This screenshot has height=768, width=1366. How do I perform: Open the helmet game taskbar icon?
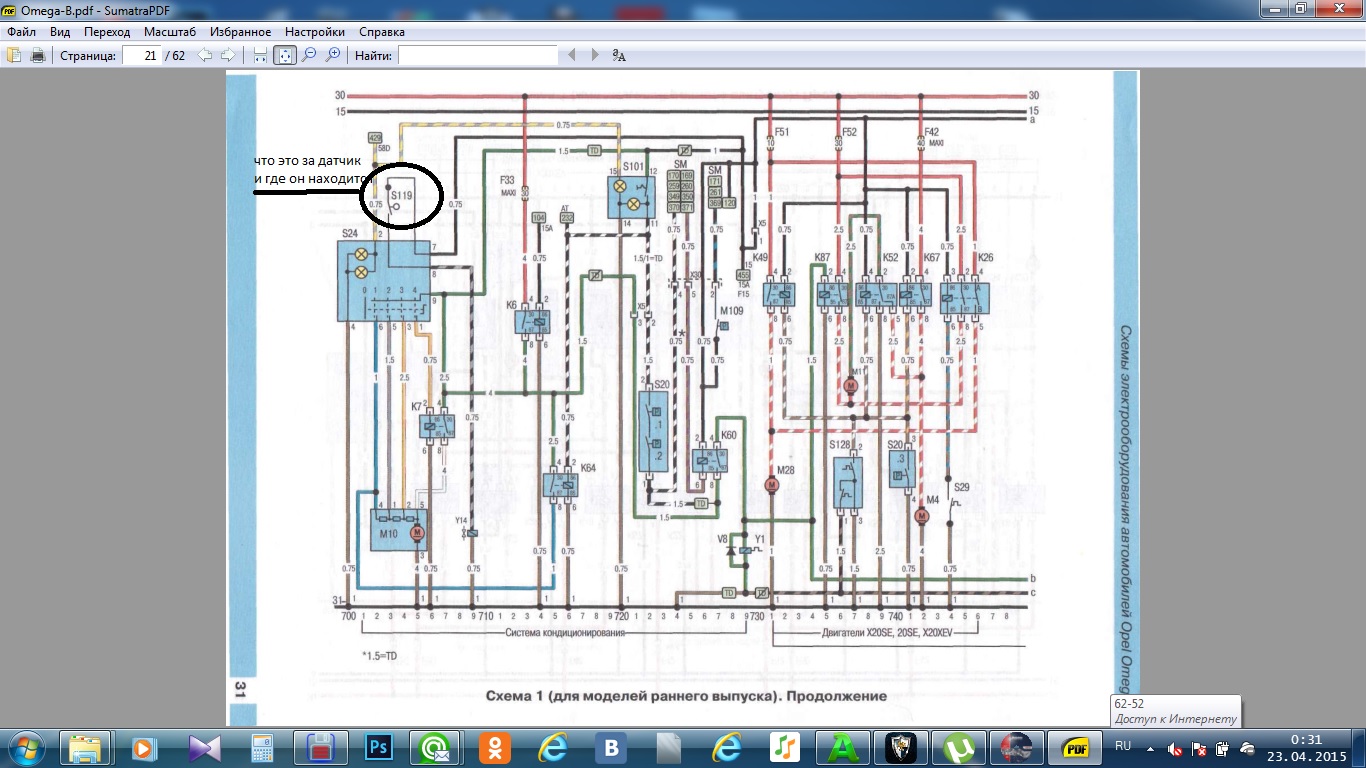pyautogui.click(x=1016, y=747)
